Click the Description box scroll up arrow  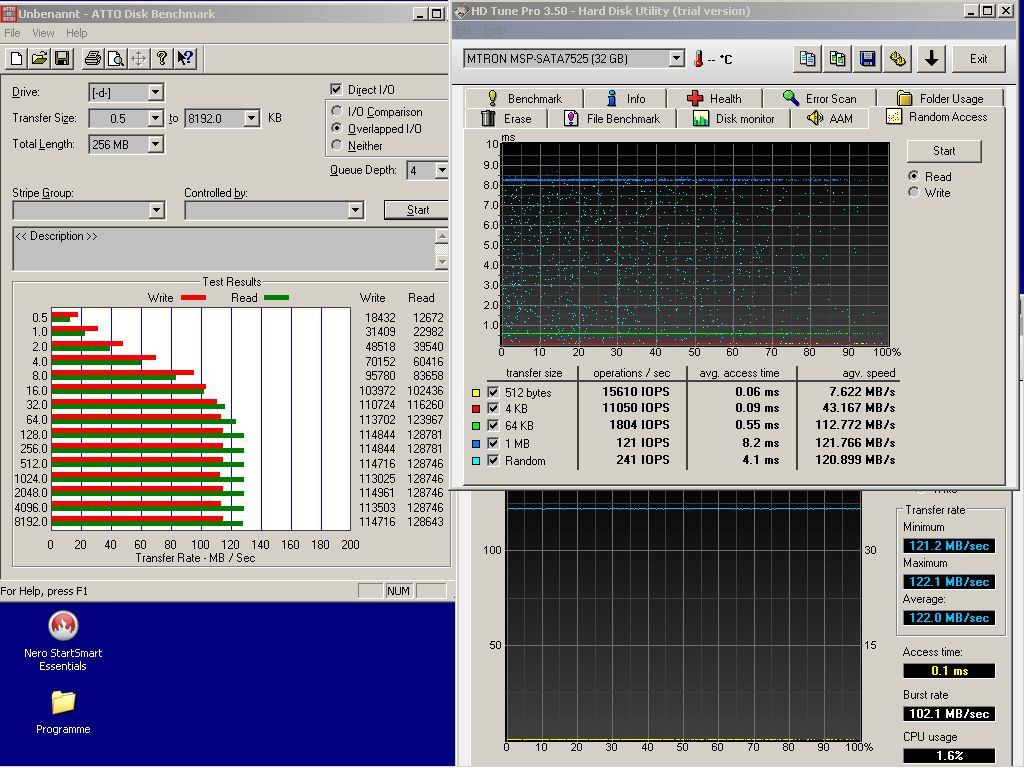pyautogui.click(x=442, y=236)
